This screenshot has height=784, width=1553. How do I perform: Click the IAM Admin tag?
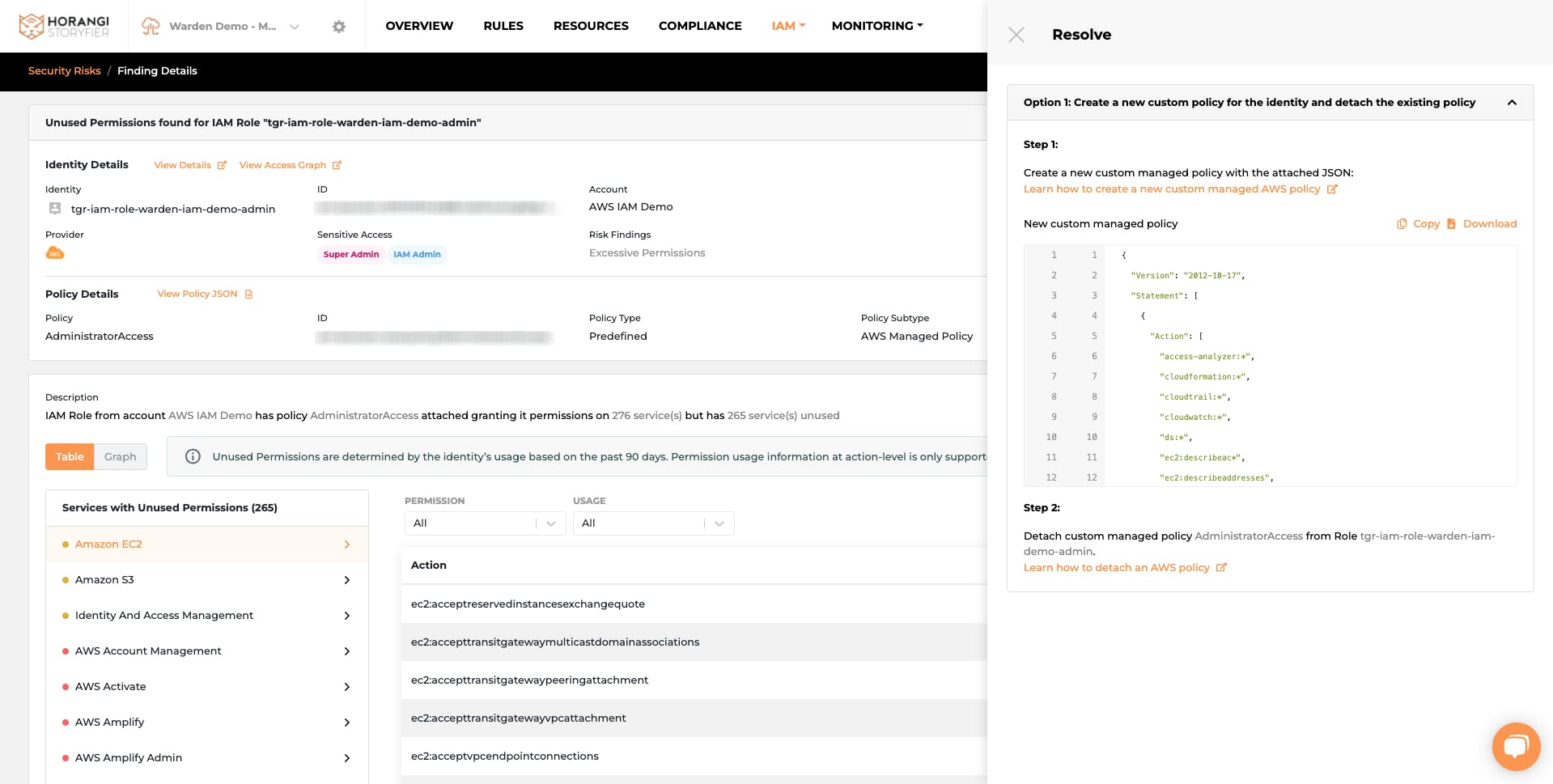click(417, 254)
